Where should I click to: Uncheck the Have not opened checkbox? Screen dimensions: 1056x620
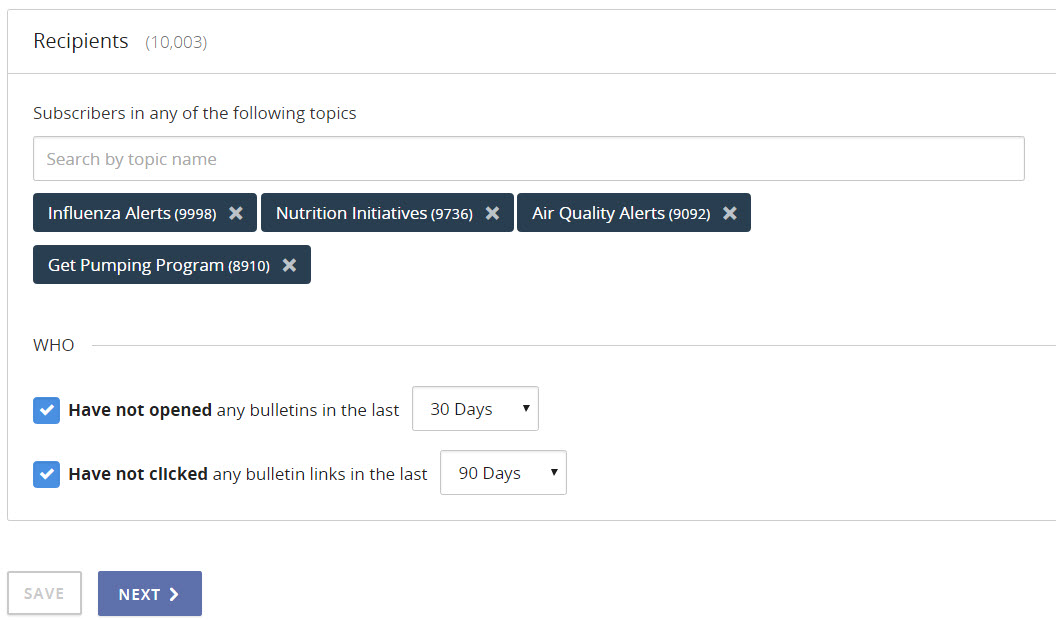point(46,410)
